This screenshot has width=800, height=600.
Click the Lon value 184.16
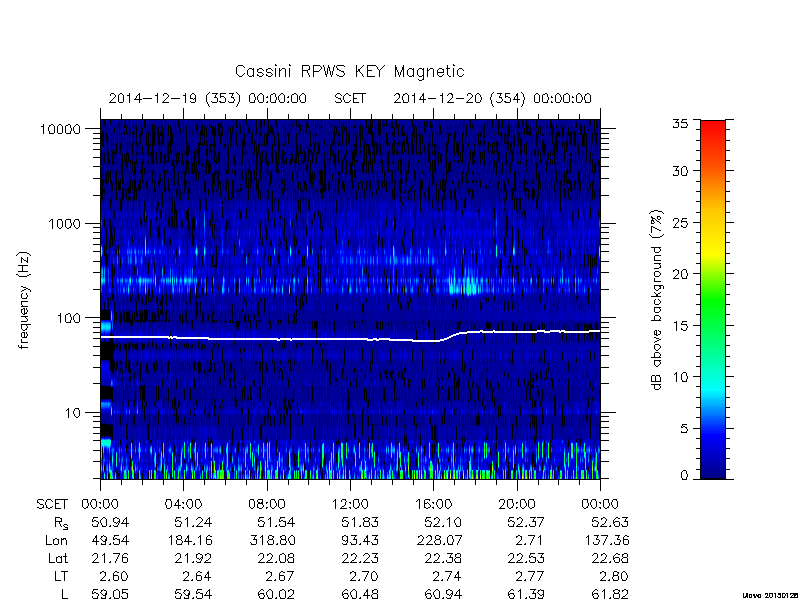189,540
